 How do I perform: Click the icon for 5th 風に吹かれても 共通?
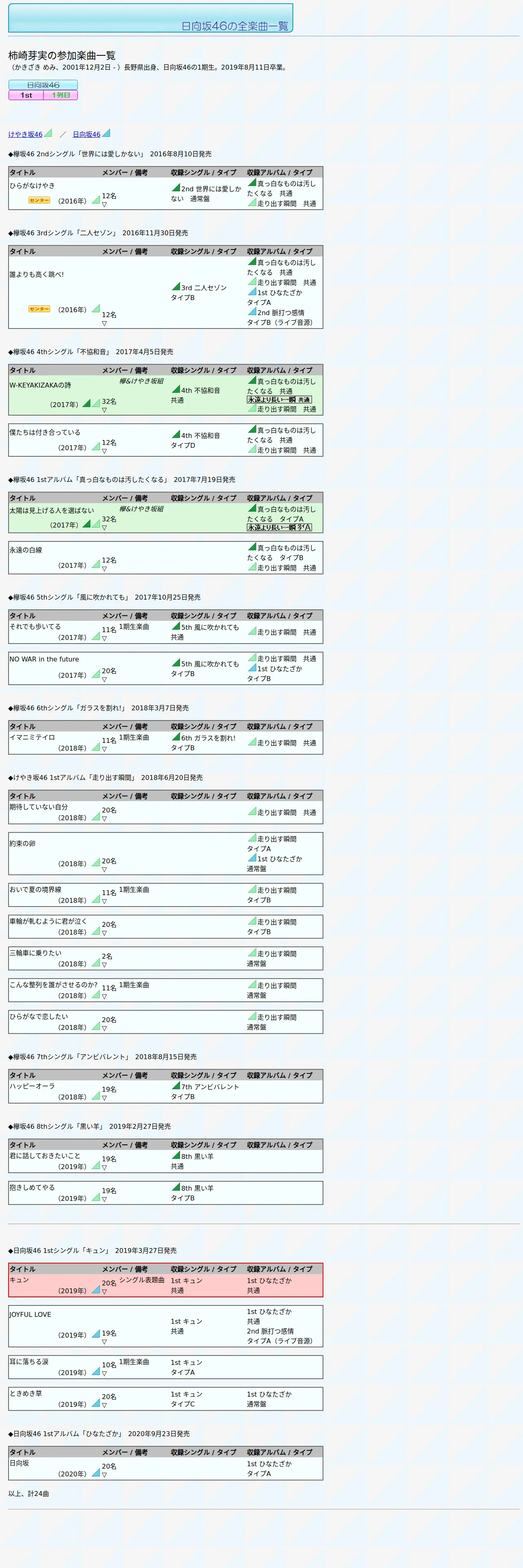pos(176,626)
